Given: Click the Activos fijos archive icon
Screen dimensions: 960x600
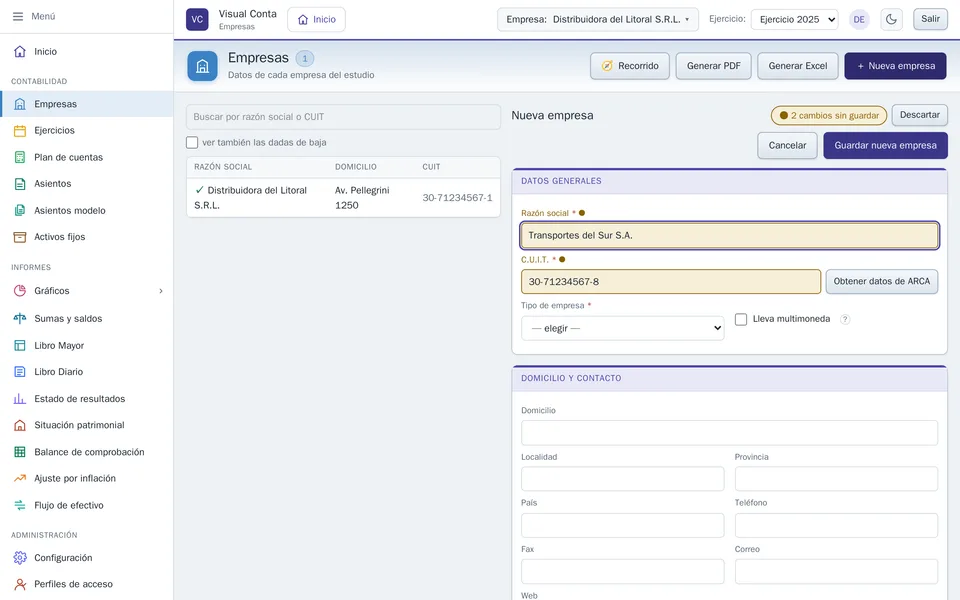Looking at the screenshot, I should click(x=20, y=237).
